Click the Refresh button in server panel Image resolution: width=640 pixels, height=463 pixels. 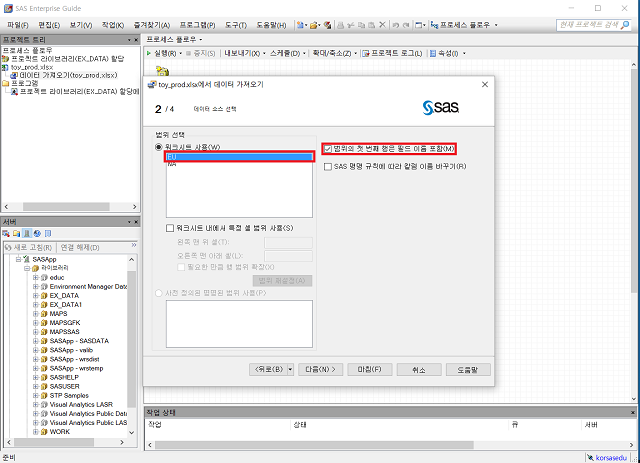tap(29, 247)
